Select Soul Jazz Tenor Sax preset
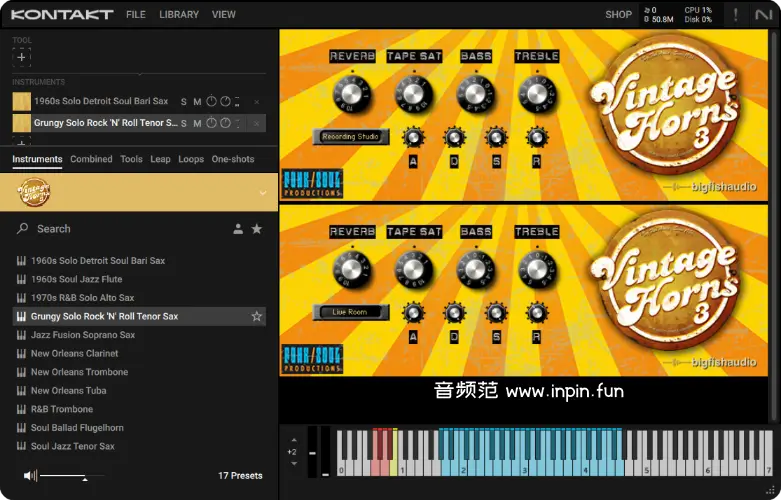The width and height of the screenshot is (781, 500). pyautogui.click(x=139, y=446)
